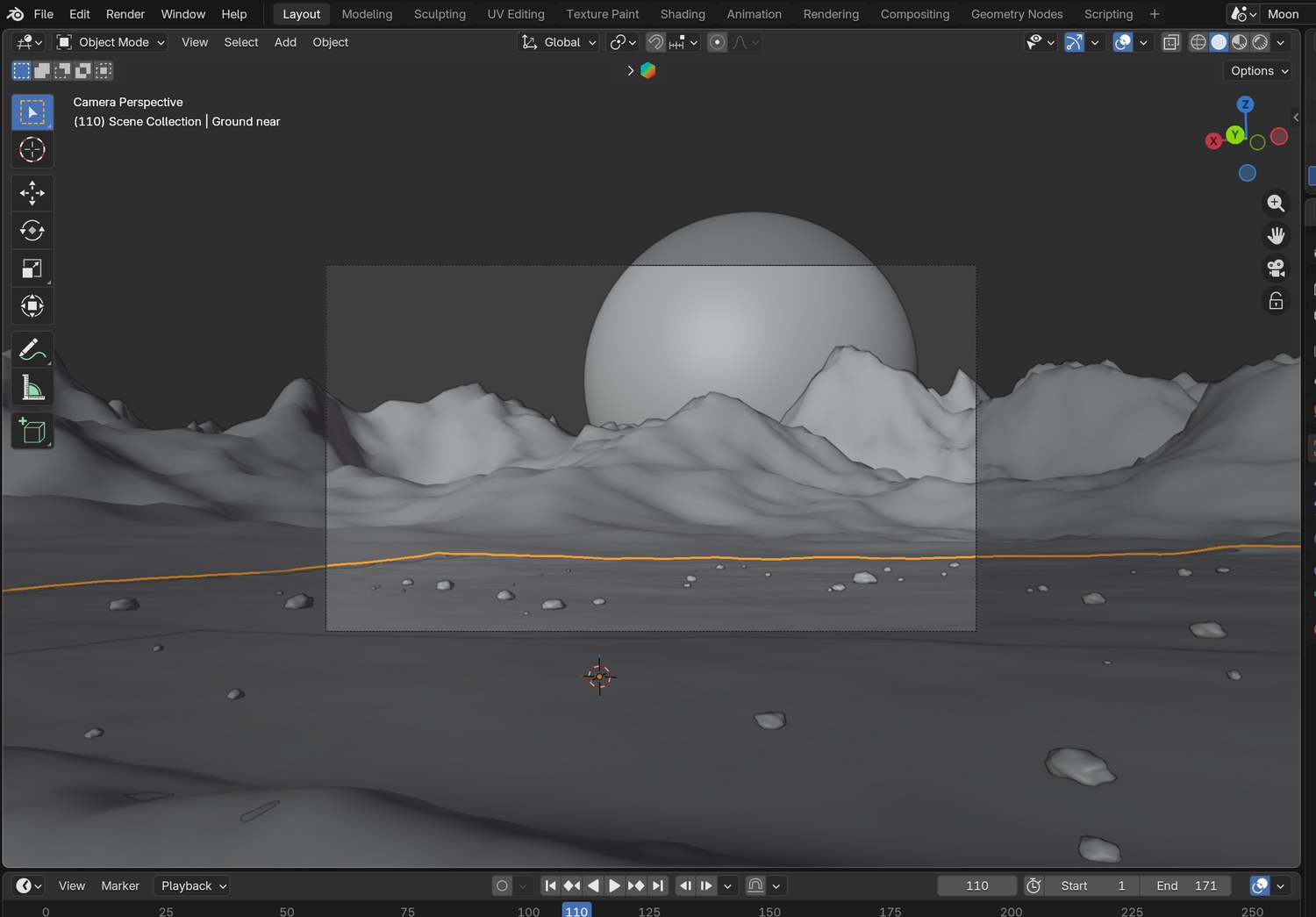The width and height of the screenshot is (1316, 917).
Task: Toggle snapping magnet in header
Action: [x=655, y=42]
